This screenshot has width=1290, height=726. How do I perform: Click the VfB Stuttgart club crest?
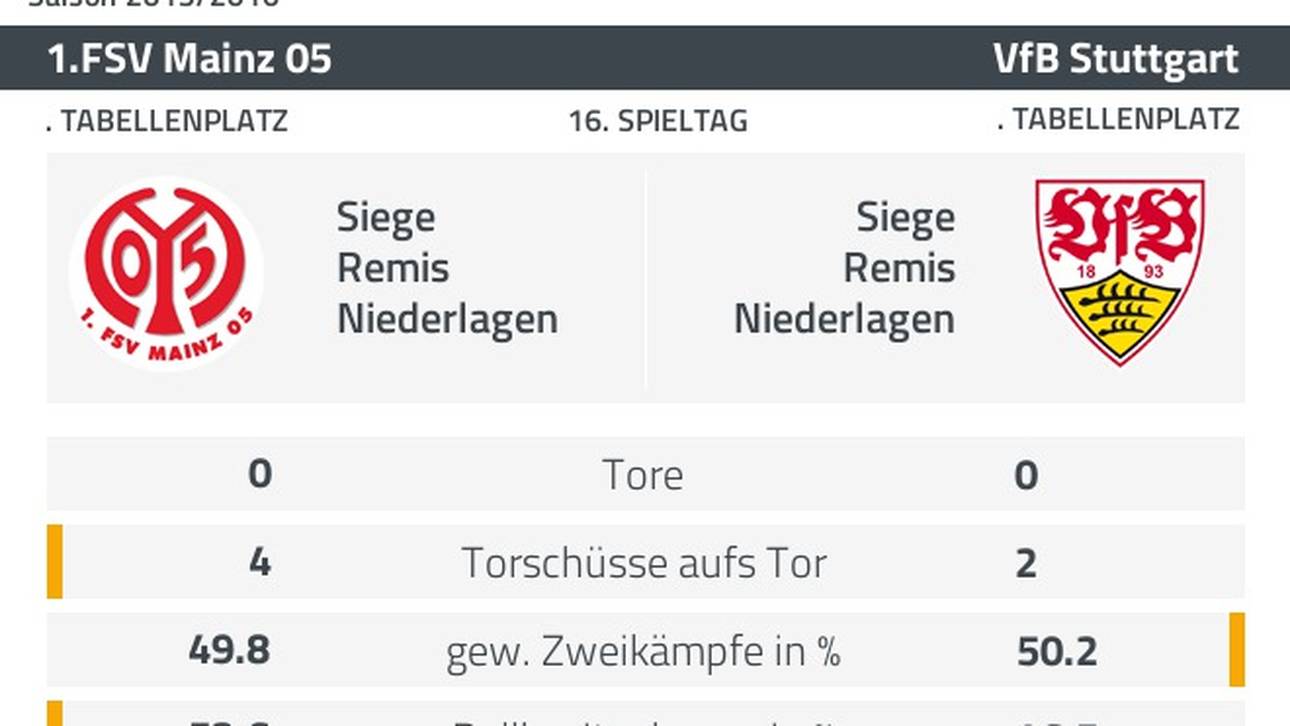click(x=1119, y=271)
